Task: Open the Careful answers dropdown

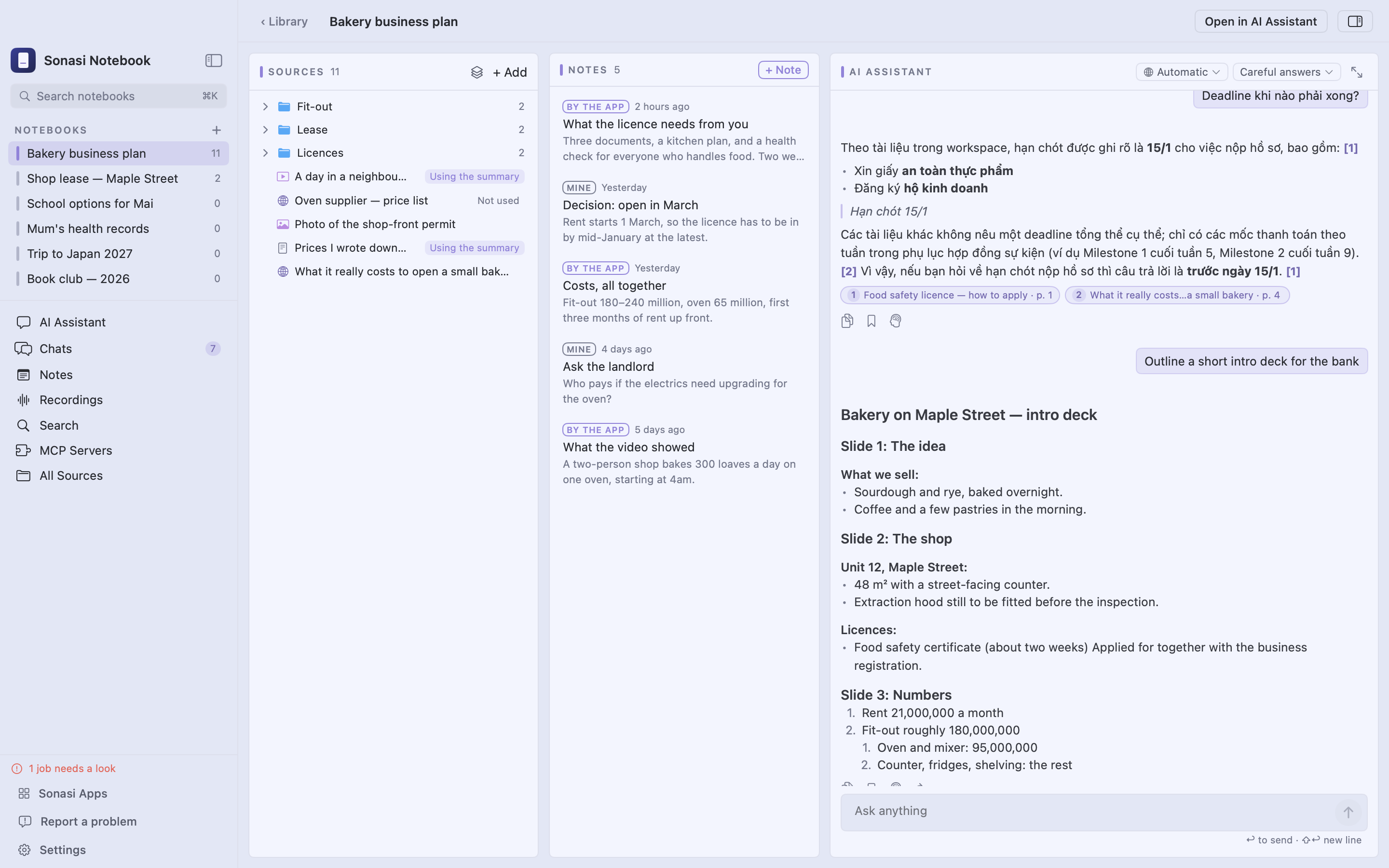Action: (x=1286, y=72)
